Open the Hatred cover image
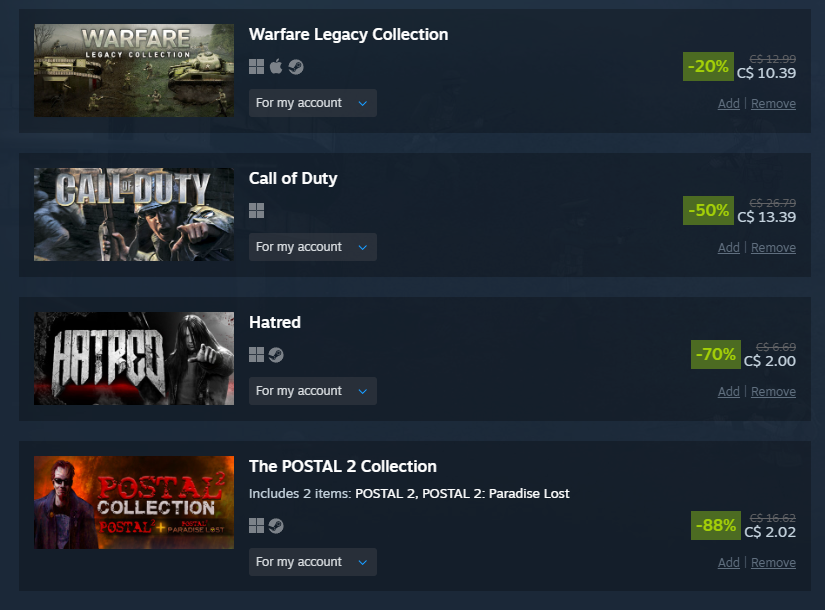Screen dimensions: 825x610 coord(134,358)
